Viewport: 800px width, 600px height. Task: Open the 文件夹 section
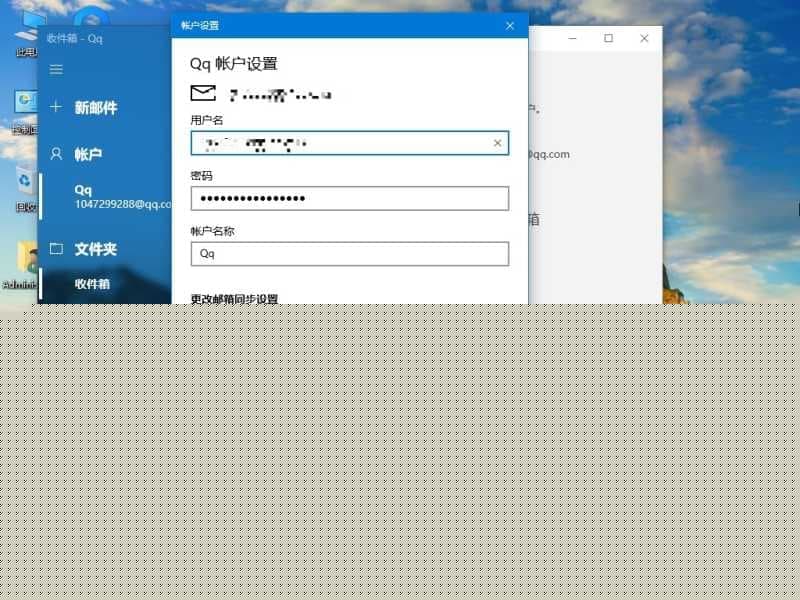pos(96,249)
